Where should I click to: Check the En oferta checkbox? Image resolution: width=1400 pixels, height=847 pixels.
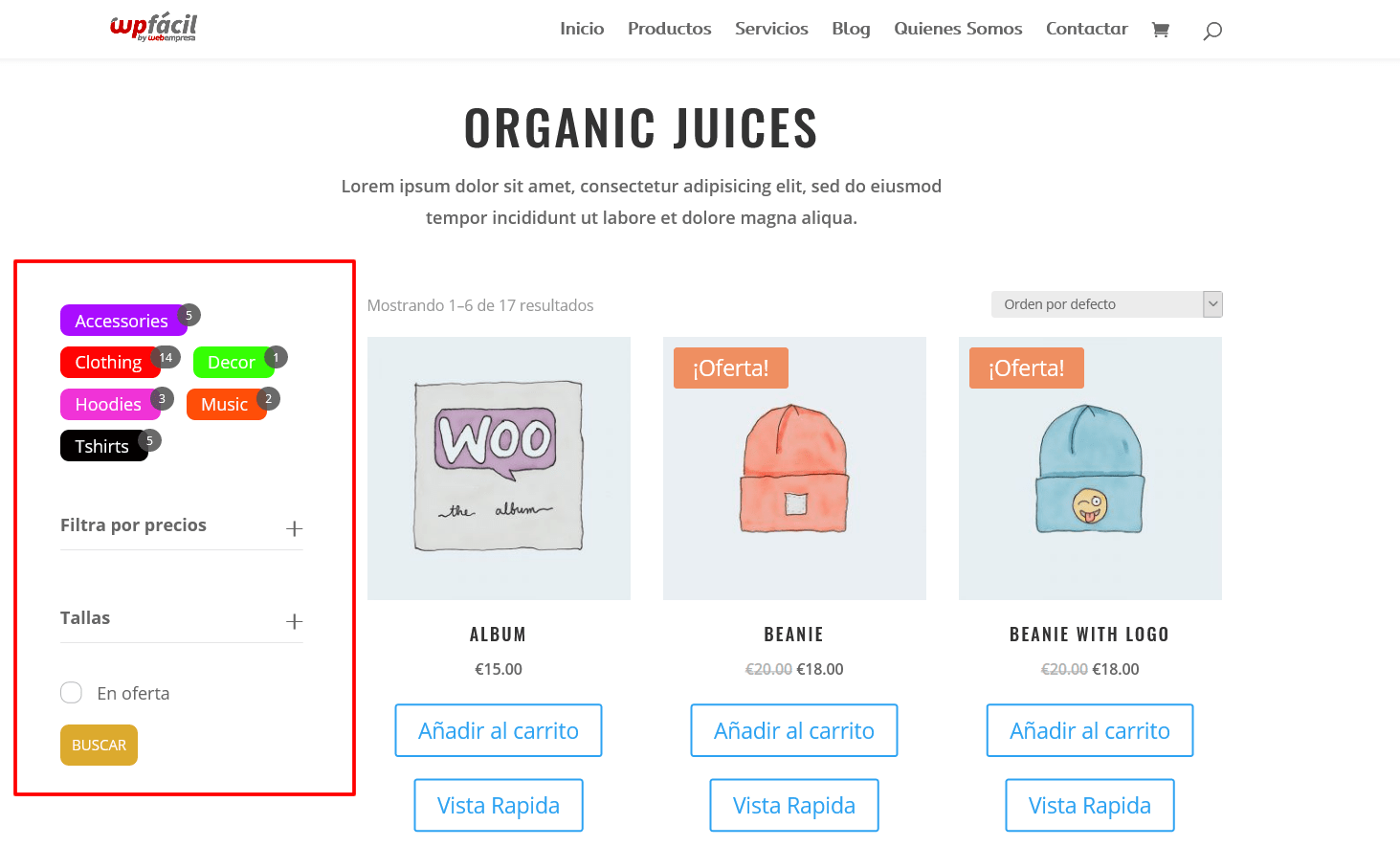coord(72,693)
